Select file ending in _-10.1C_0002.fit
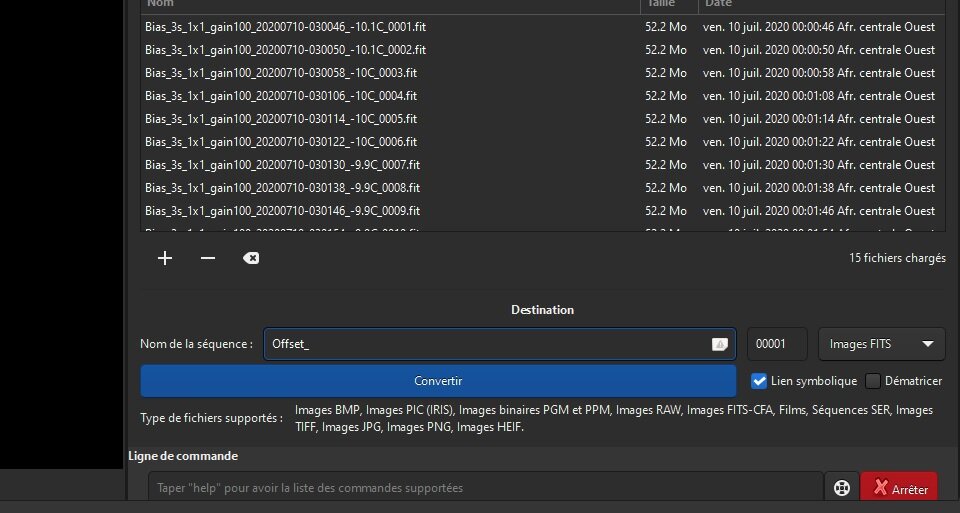The width and height of the screenshot is (960, 513). coord(285,50)
